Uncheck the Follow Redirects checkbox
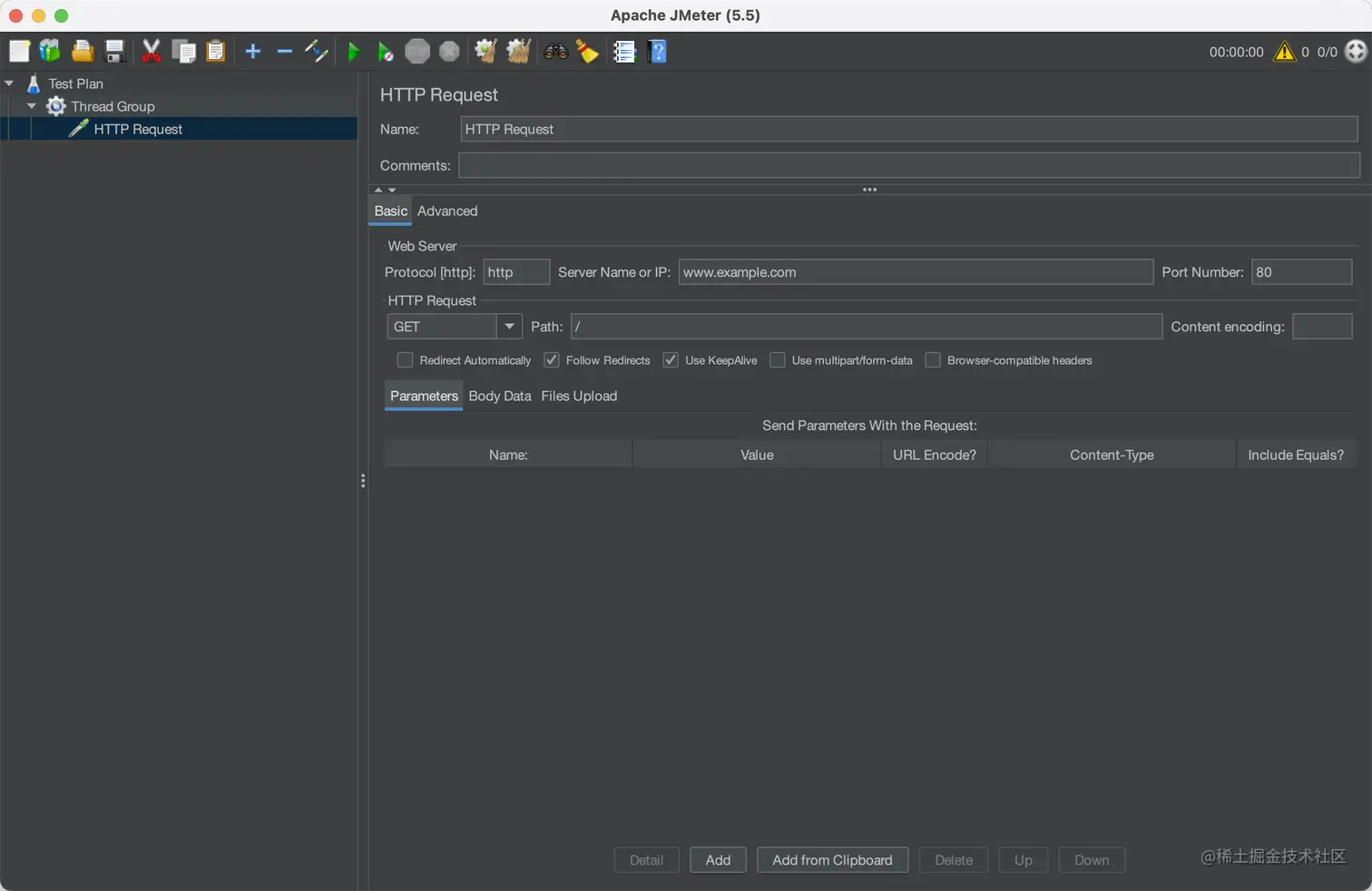 (552, 360)
